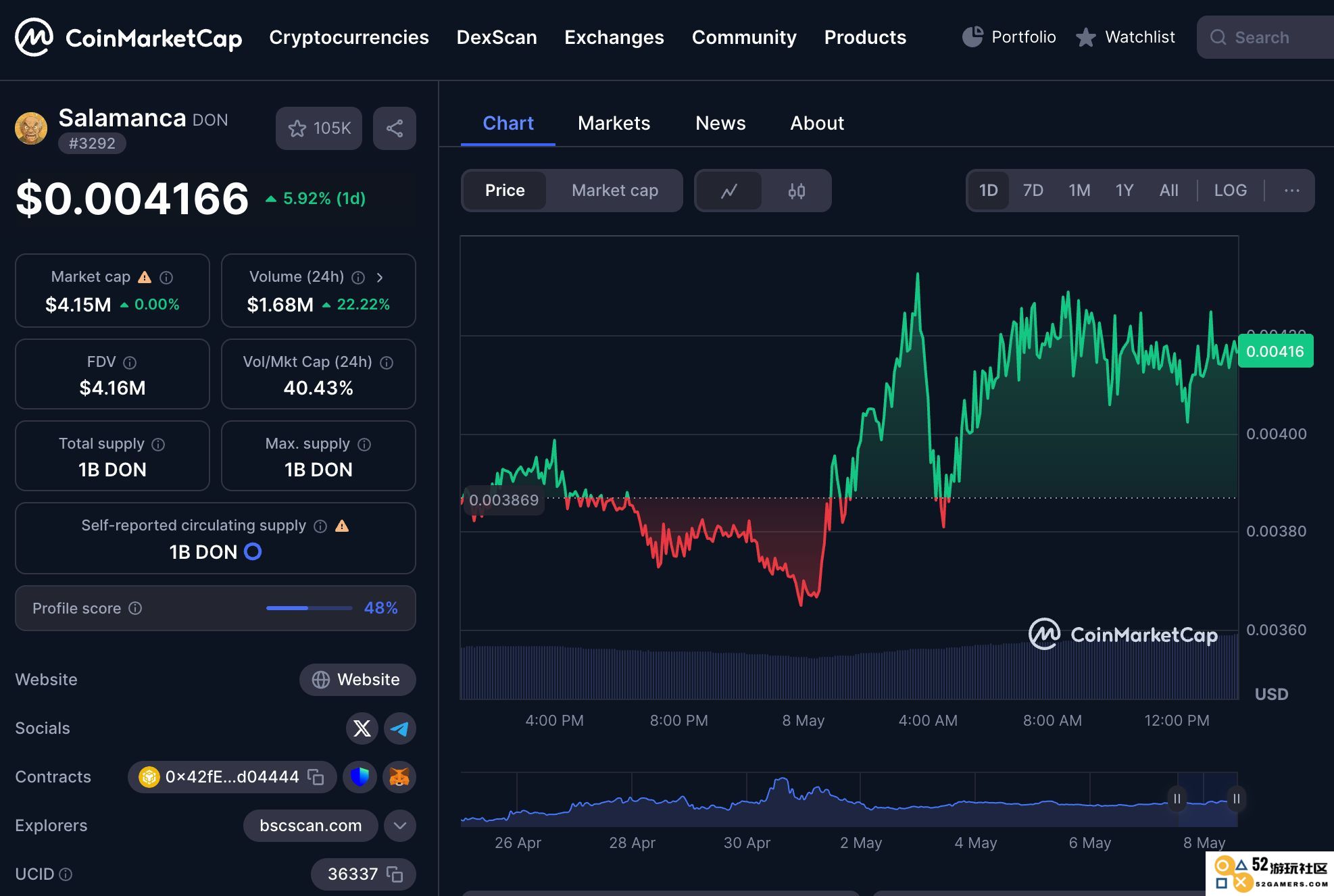
Task: Open the Exchanges nav menu
Action: (614, 37)
